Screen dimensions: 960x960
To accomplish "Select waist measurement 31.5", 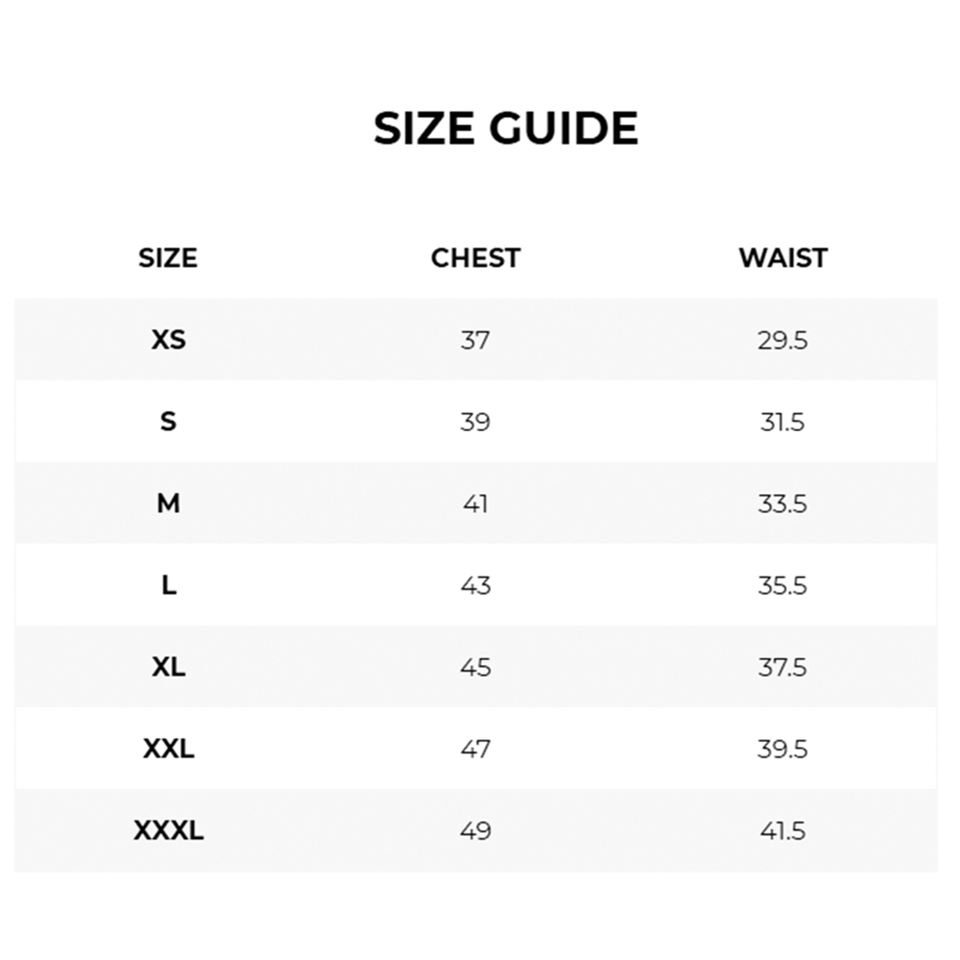I will pos(782,422).
